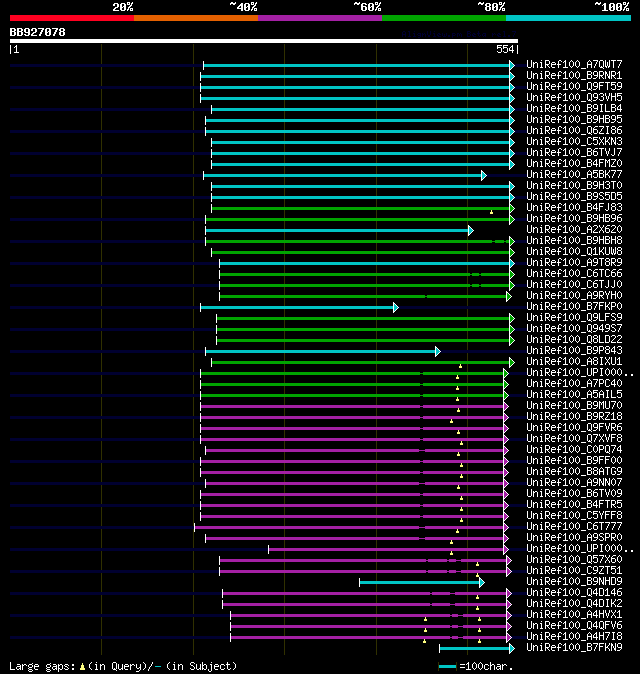This screenshot has width=640, height=674.
Task: Click label UniRef100_A9SPR0
Action: coord(574,538)
